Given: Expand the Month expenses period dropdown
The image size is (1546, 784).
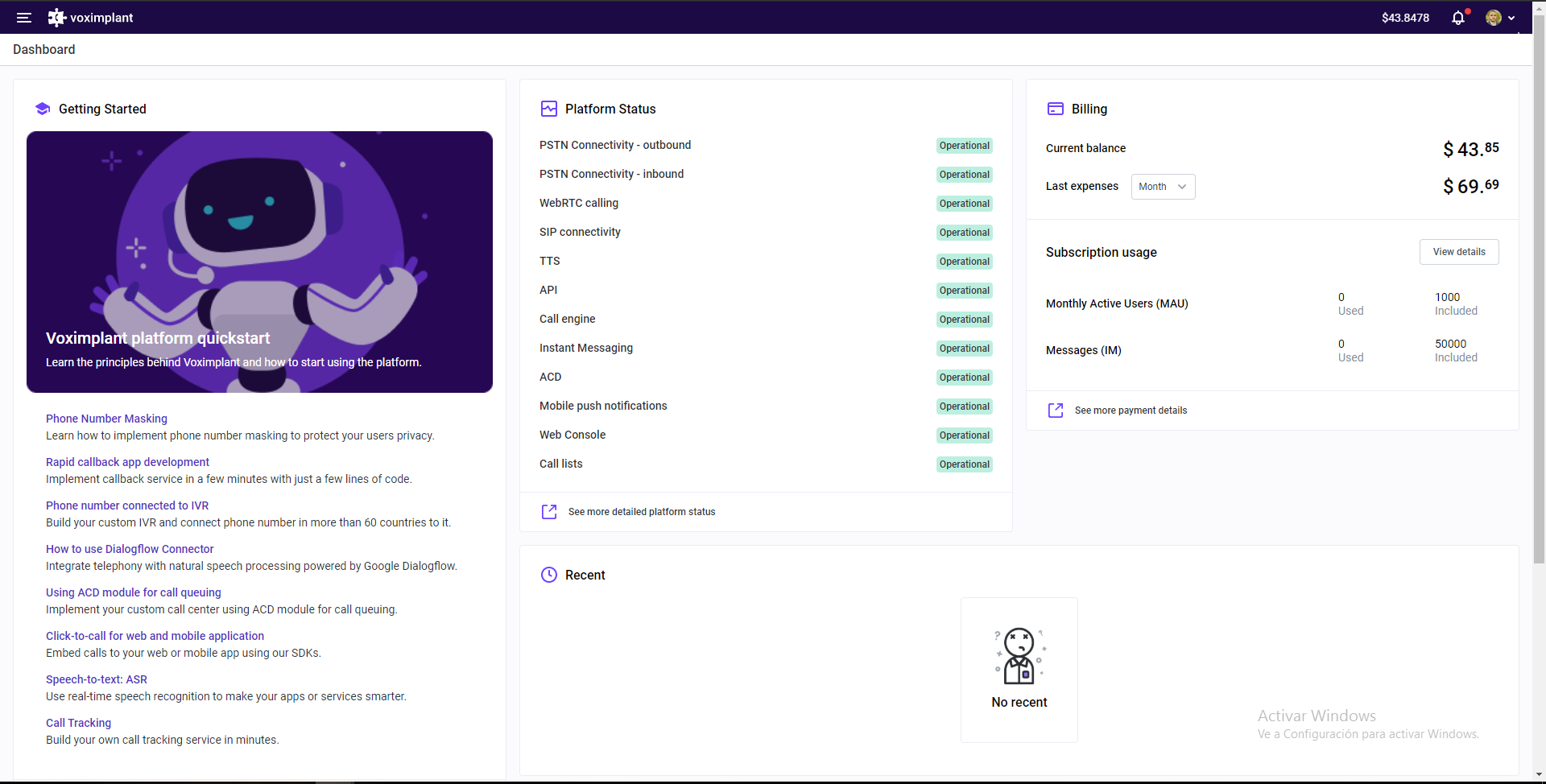Looking at the screenshot, I should pyautogui.click(x=1163, y=187).
